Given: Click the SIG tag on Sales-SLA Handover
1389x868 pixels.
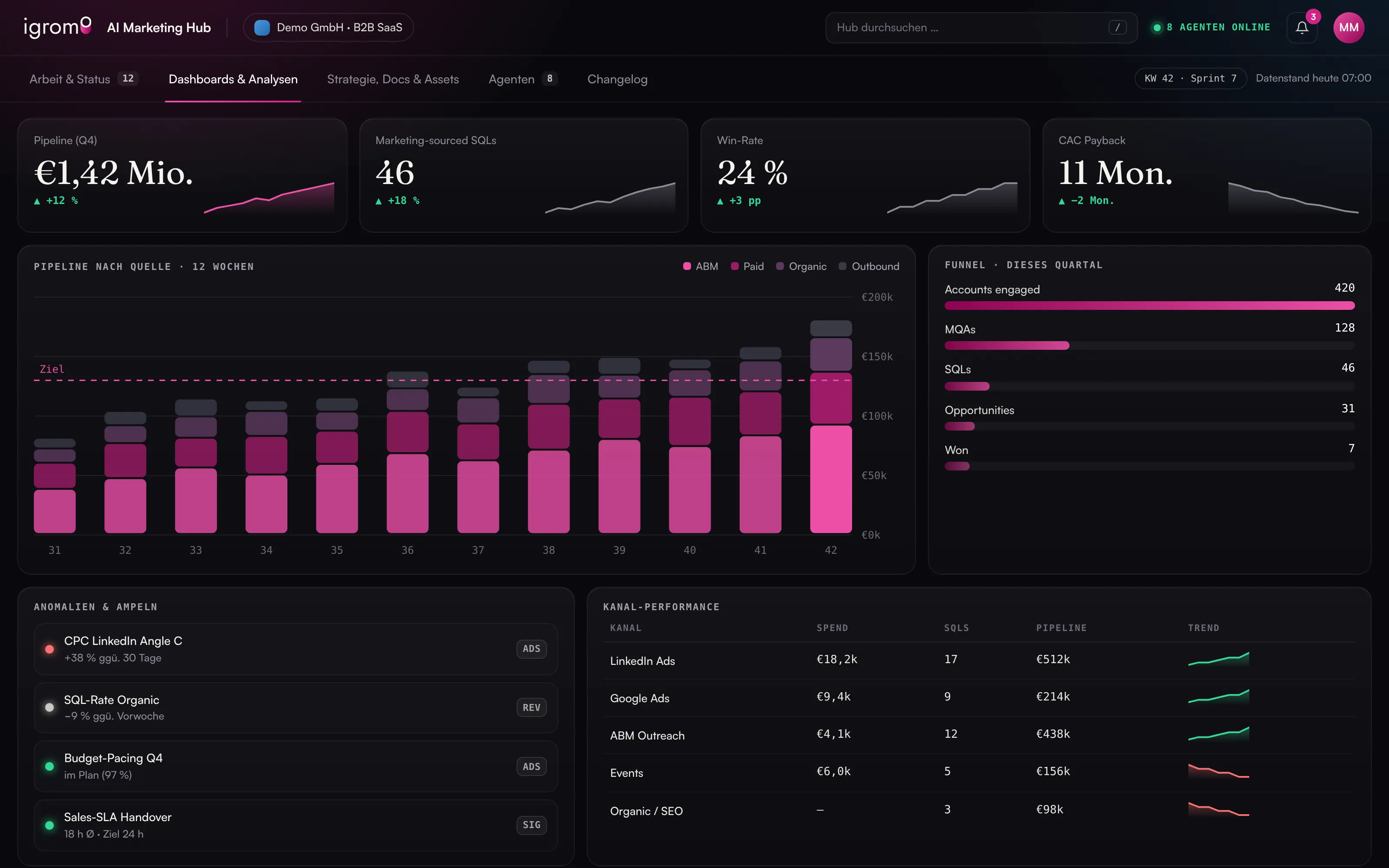Looking at the screenshot, I should pos(531,825).
